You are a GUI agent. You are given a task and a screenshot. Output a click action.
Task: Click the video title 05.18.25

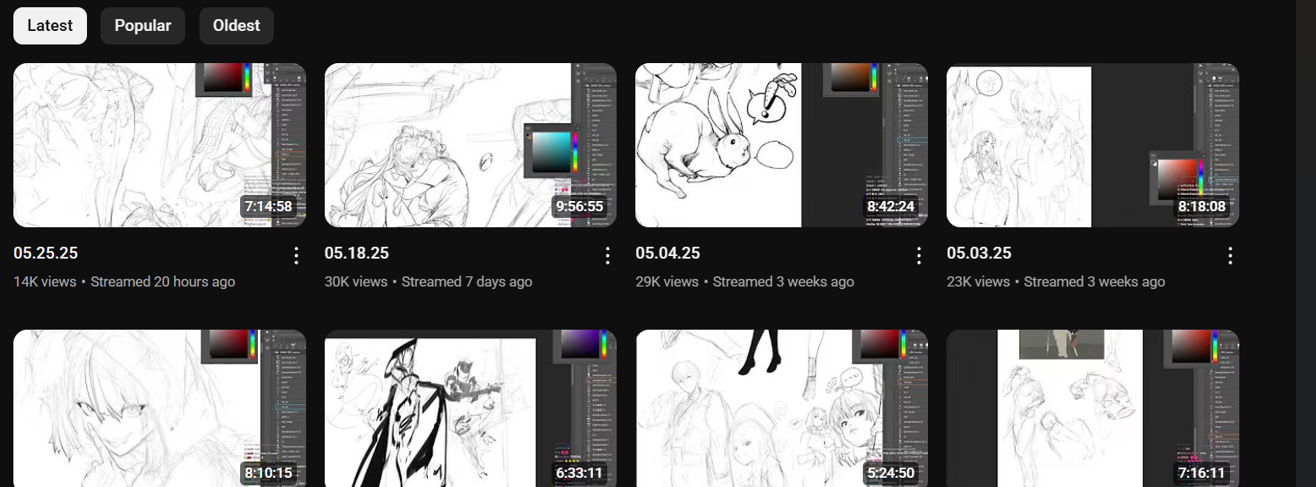tap(357, 254)
